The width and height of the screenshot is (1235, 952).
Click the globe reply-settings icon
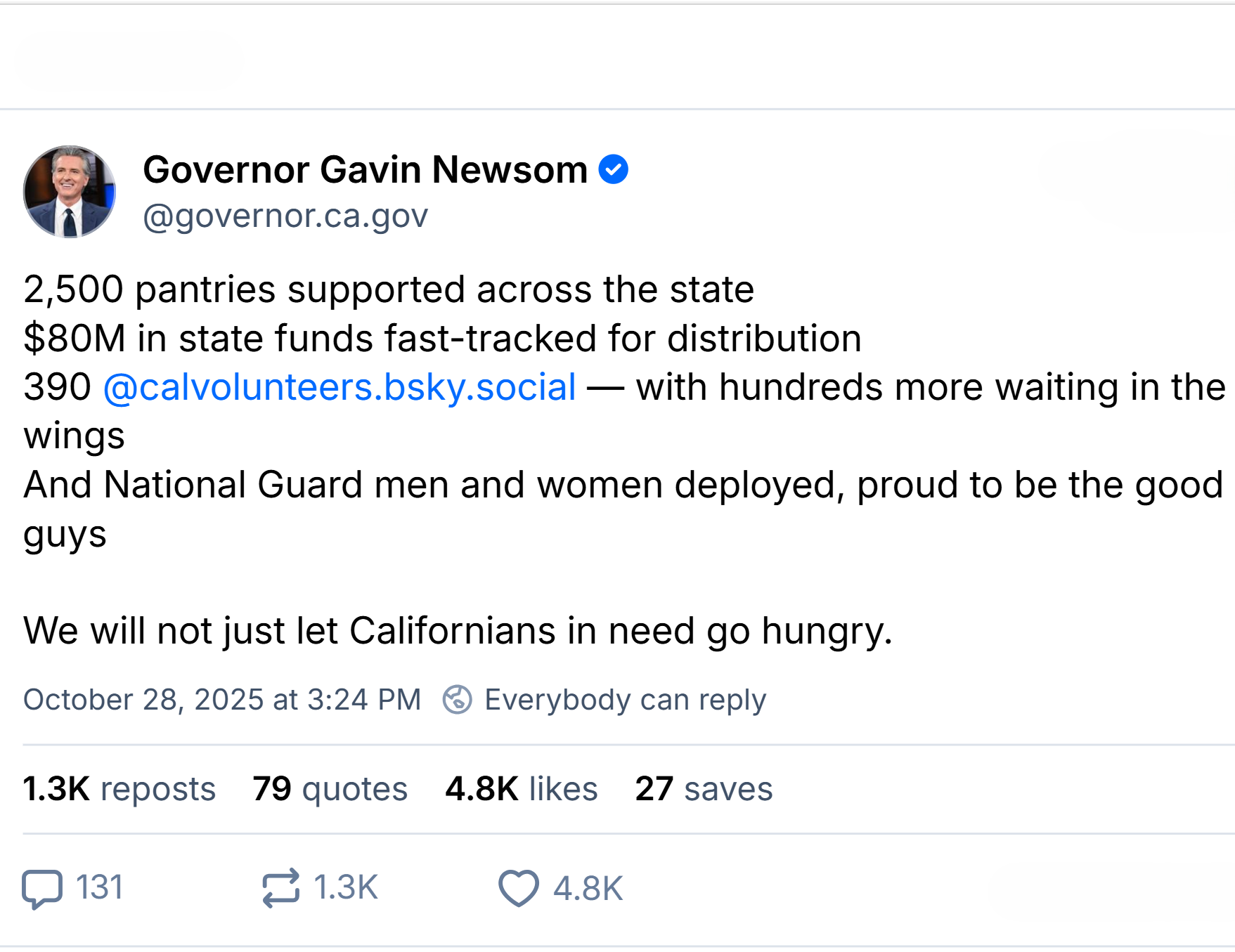(x=457, y=700)
